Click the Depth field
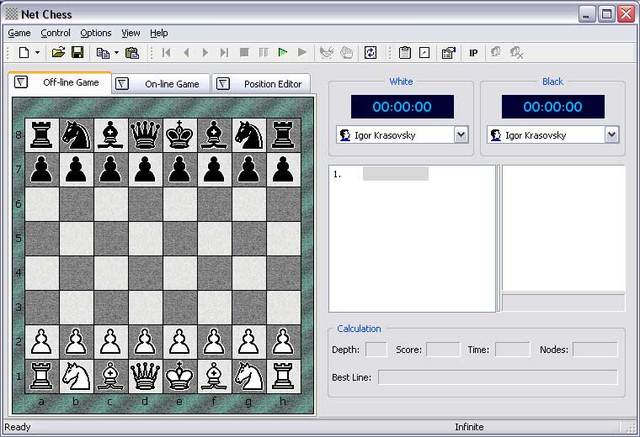640x437 pixels. 376,350
